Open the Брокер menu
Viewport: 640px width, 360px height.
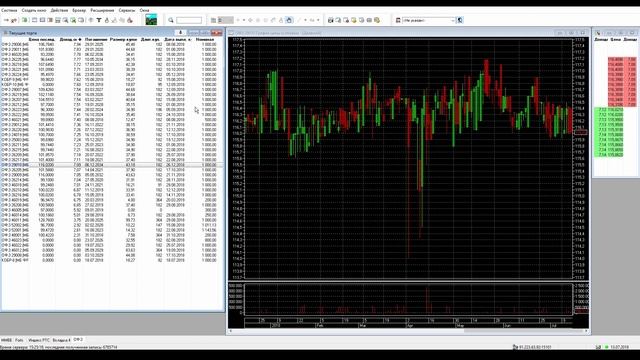pyautogui.click(x=79, y=10)
